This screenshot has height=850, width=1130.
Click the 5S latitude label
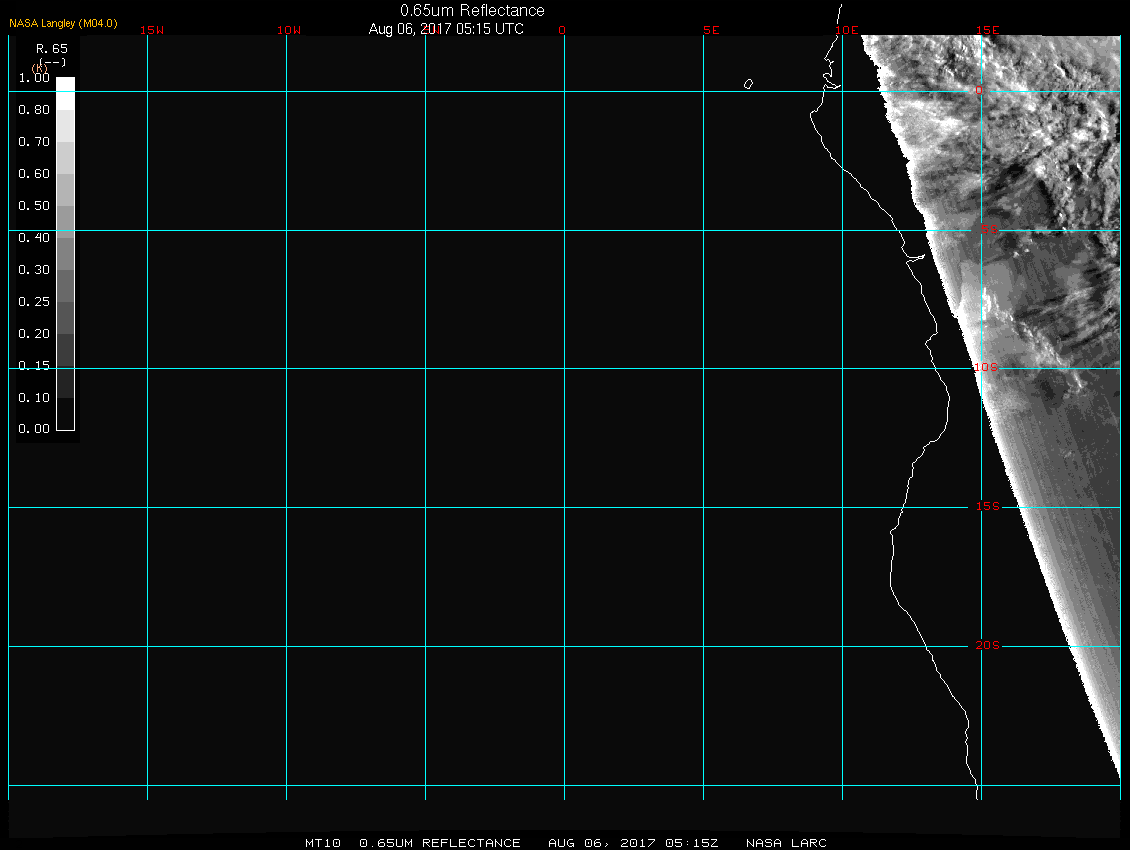tap(987, 230)
